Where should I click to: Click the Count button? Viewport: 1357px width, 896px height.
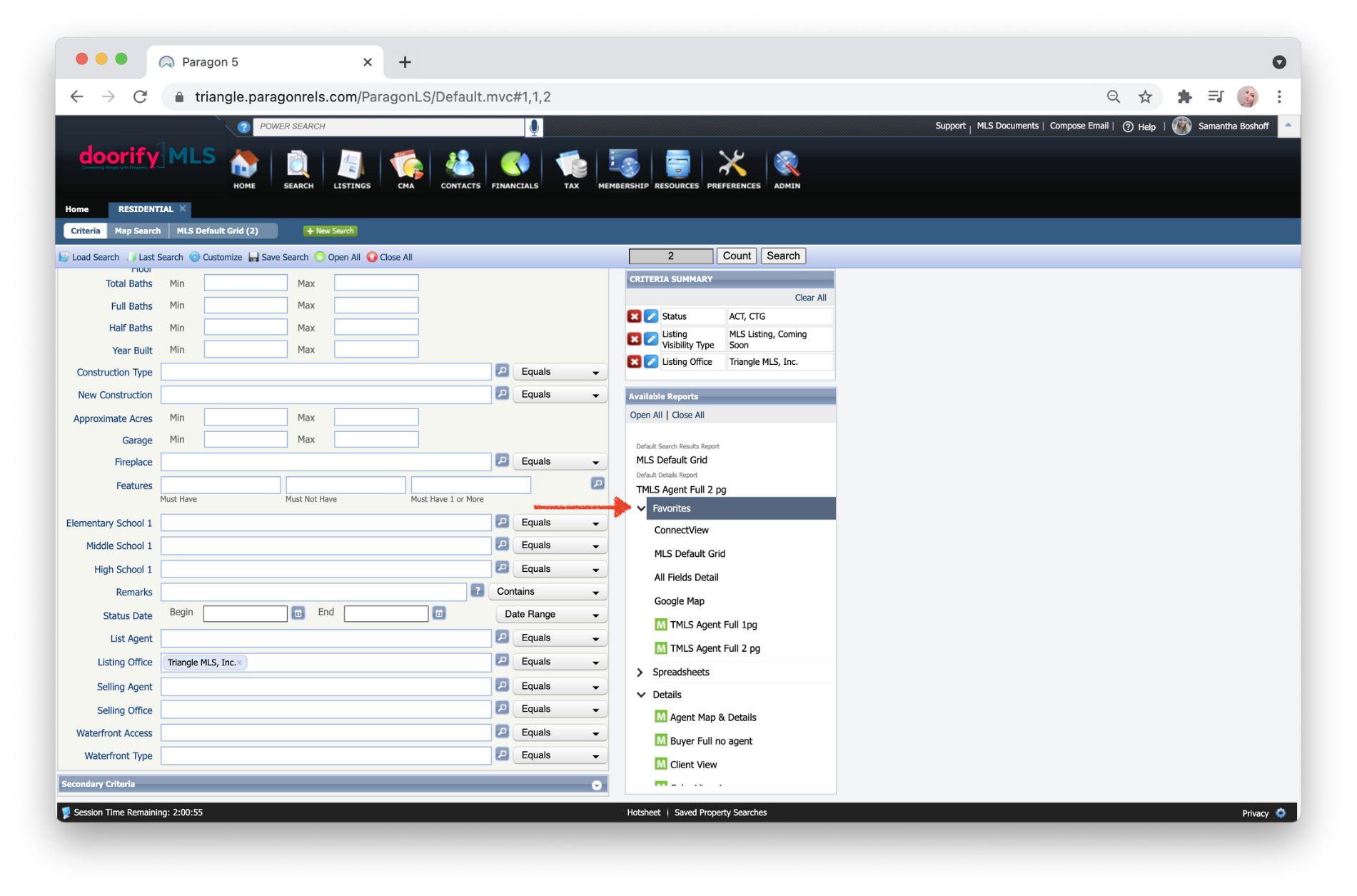[737, 256]
